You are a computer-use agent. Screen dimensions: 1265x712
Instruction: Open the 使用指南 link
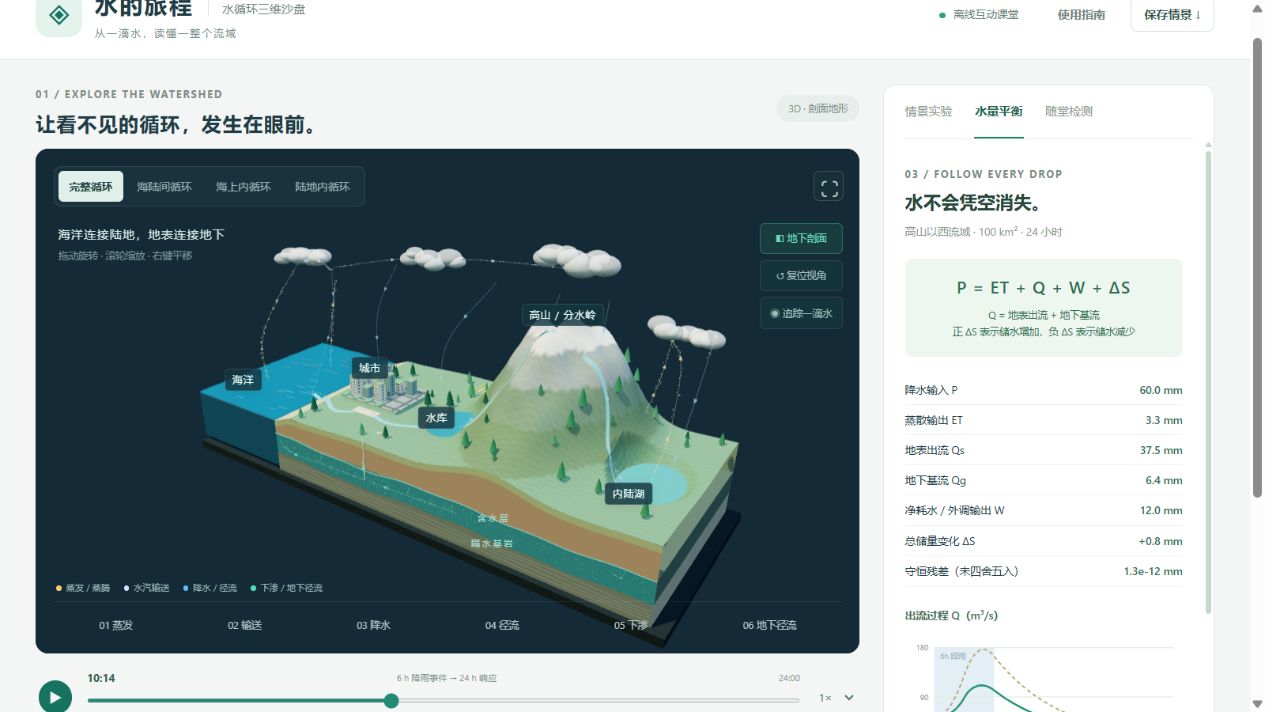(1081, 15)
